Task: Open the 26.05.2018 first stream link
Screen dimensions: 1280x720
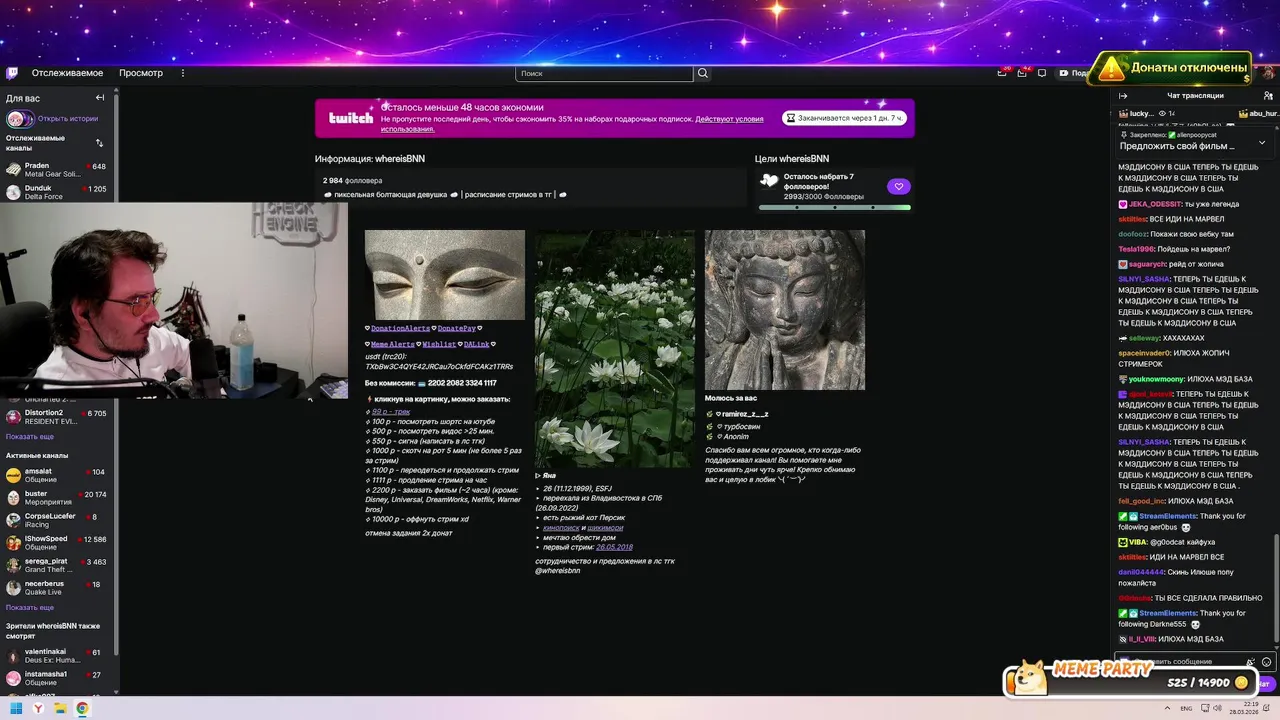Action: [614, 547]
